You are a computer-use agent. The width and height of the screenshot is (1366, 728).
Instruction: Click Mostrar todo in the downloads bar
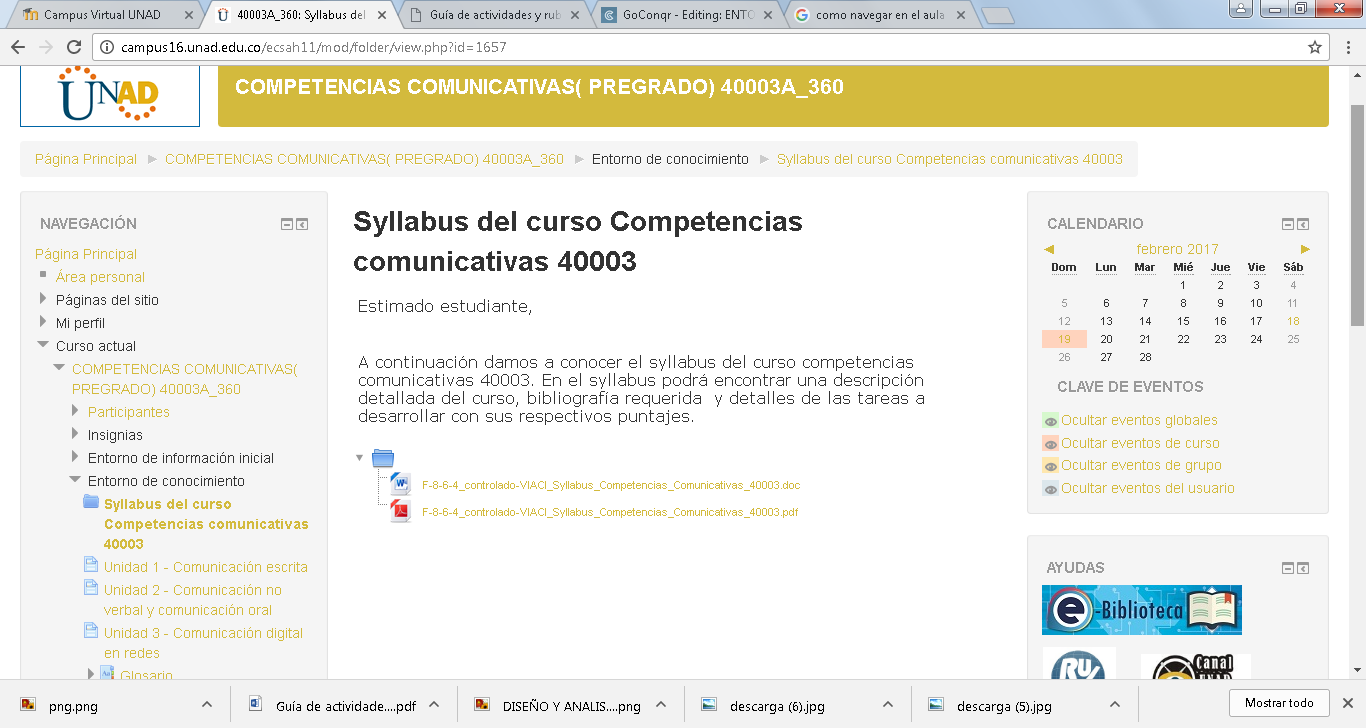point(1279,703)
